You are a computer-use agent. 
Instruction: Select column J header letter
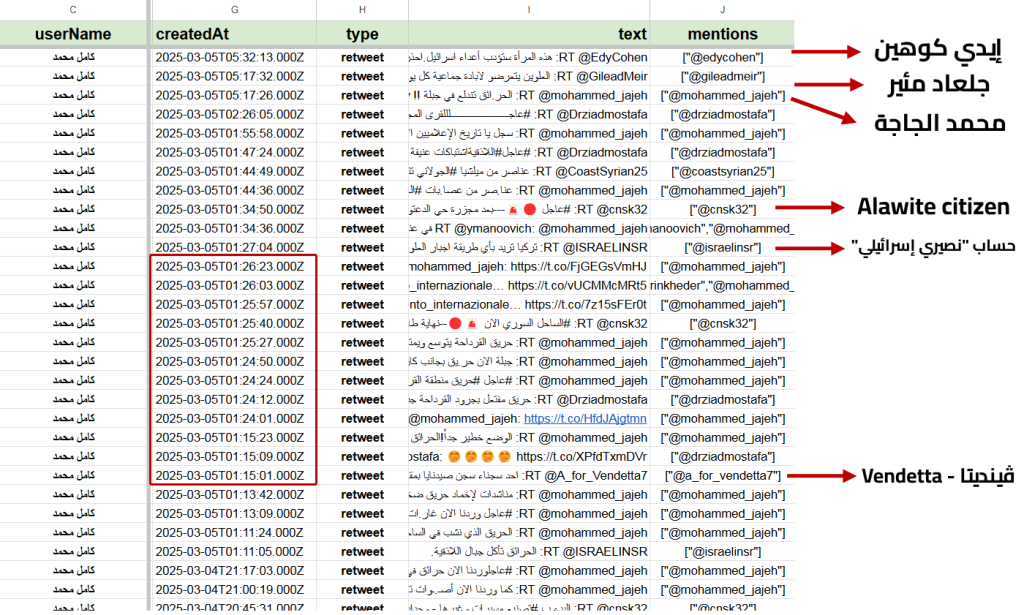722,10
